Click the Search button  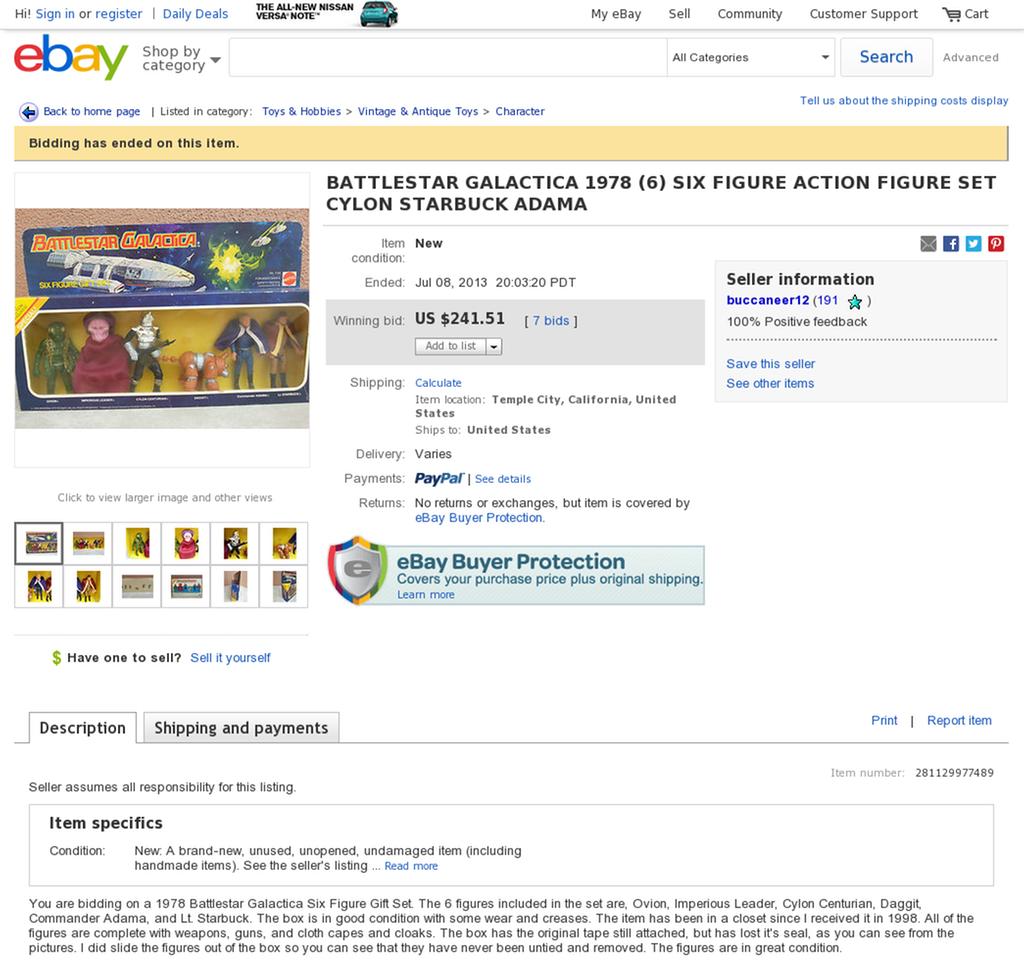(886, 57)
